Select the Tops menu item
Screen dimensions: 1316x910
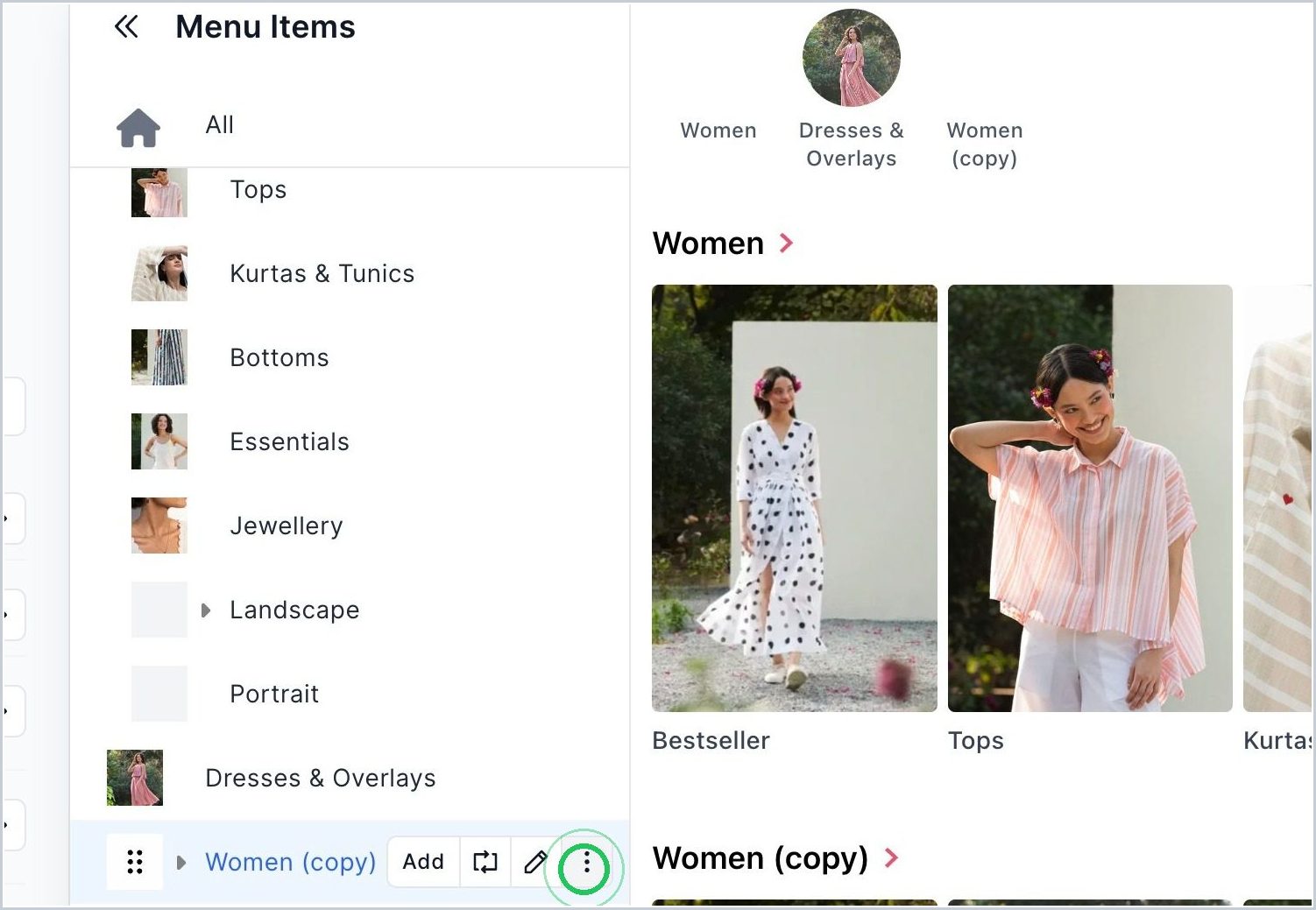tap(258, 190)
